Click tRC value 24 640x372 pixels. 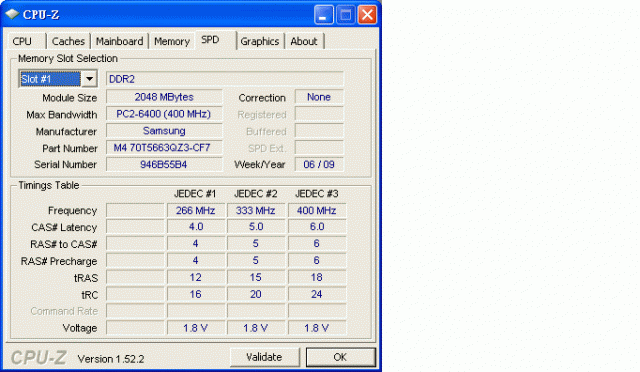pyautogui.click(x=317, y=294)
